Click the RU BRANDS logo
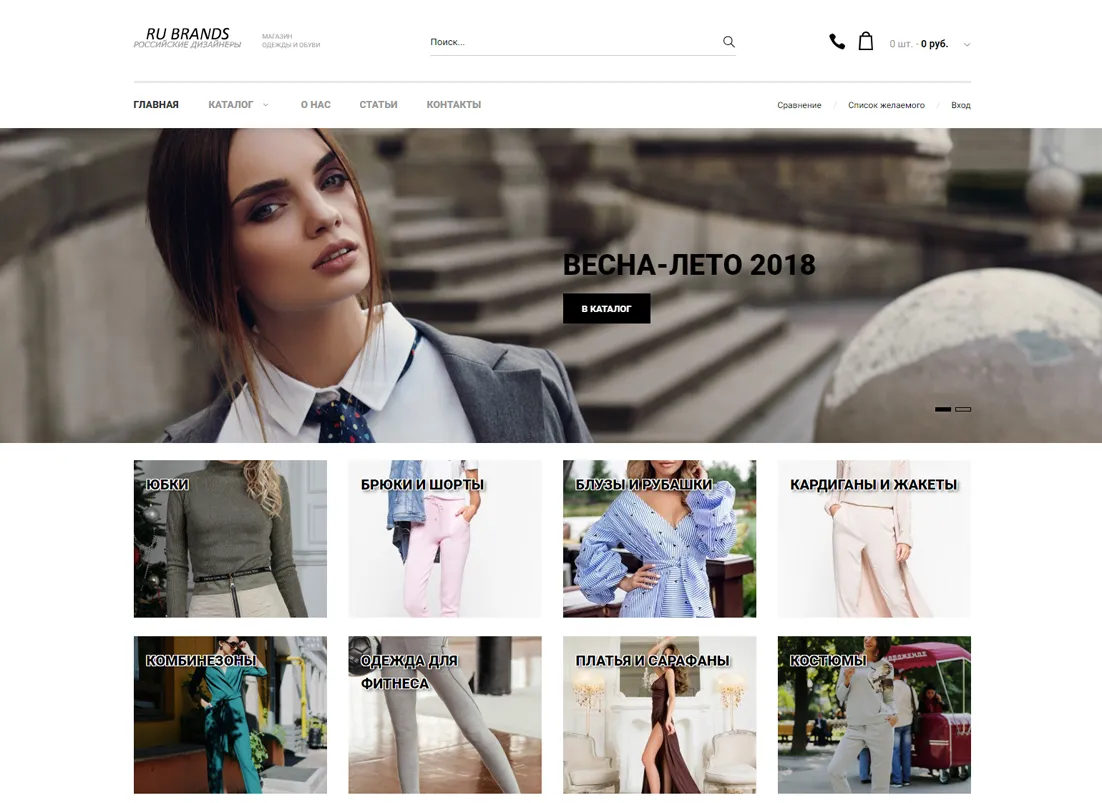Screen dimensions: 1102x803 click(188, 38)
